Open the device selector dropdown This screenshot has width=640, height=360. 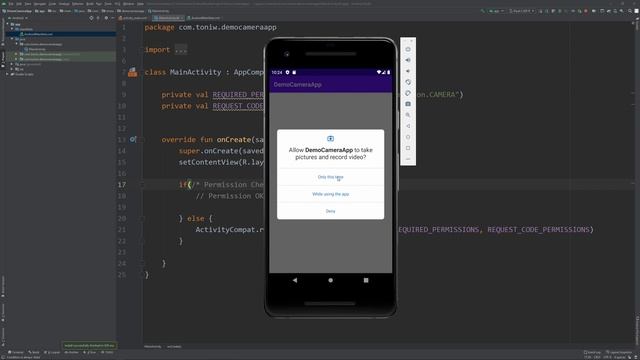[522, 11]
